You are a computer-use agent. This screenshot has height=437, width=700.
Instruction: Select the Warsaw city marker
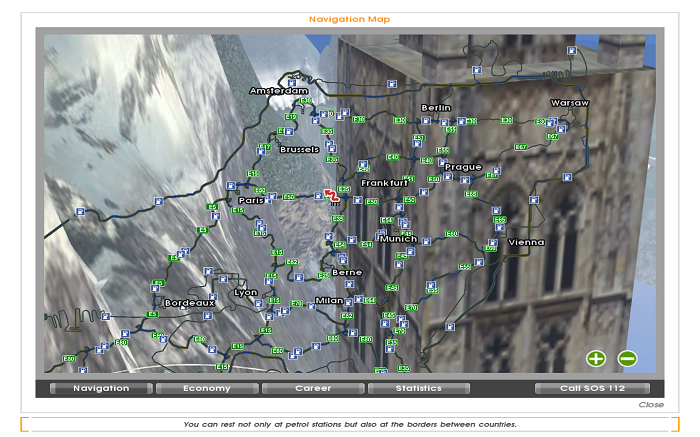pos(570,103)
